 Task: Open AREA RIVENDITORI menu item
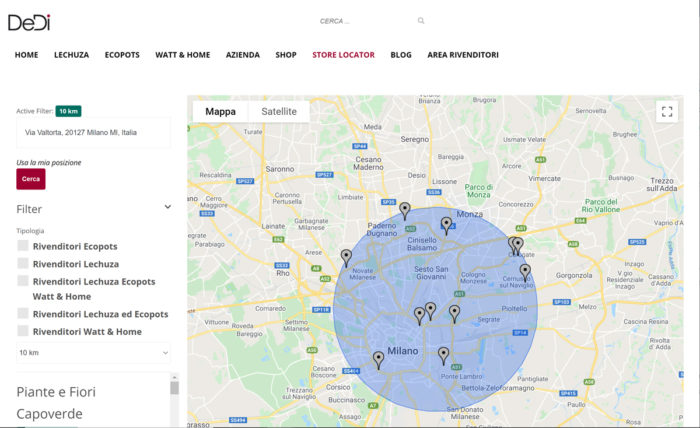(x=463, y=55)
